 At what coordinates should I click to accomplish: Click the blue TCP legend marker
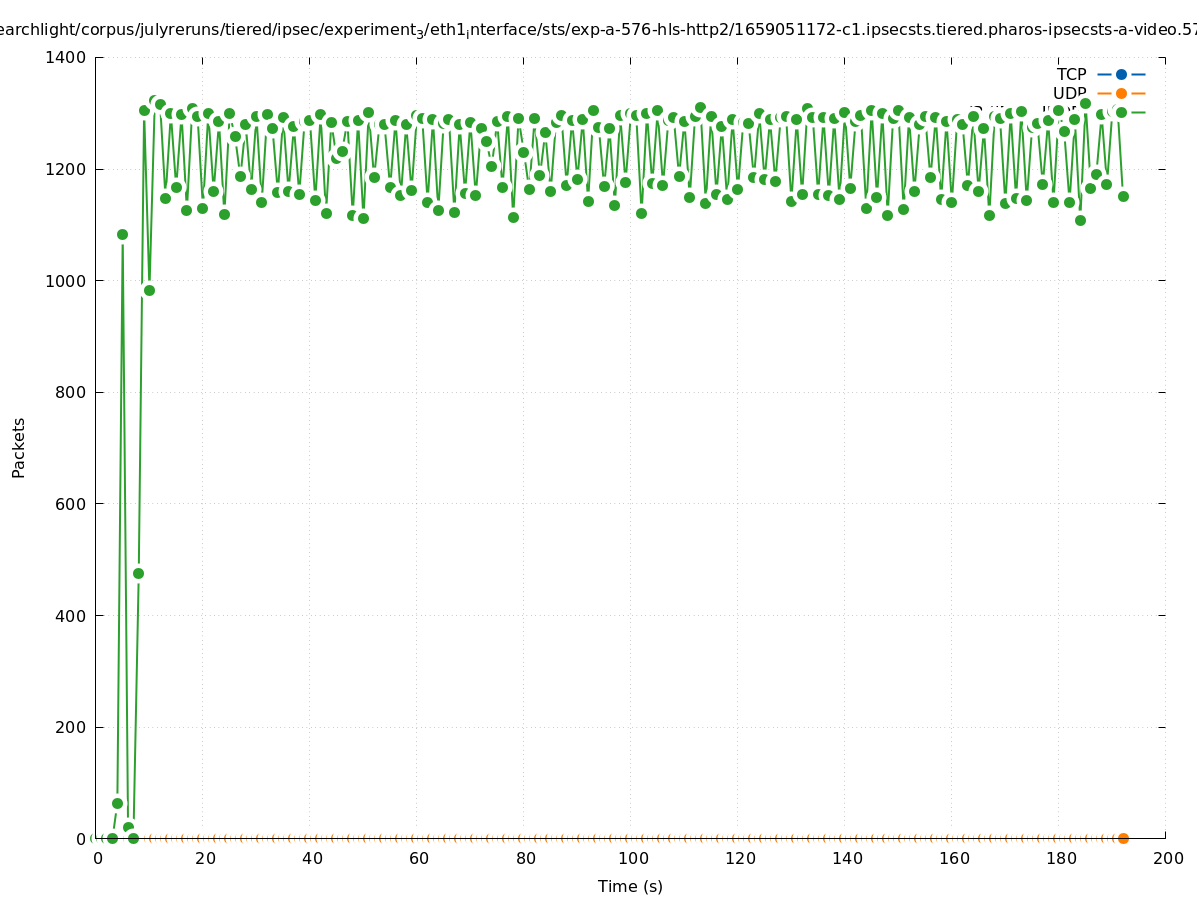1121,74
